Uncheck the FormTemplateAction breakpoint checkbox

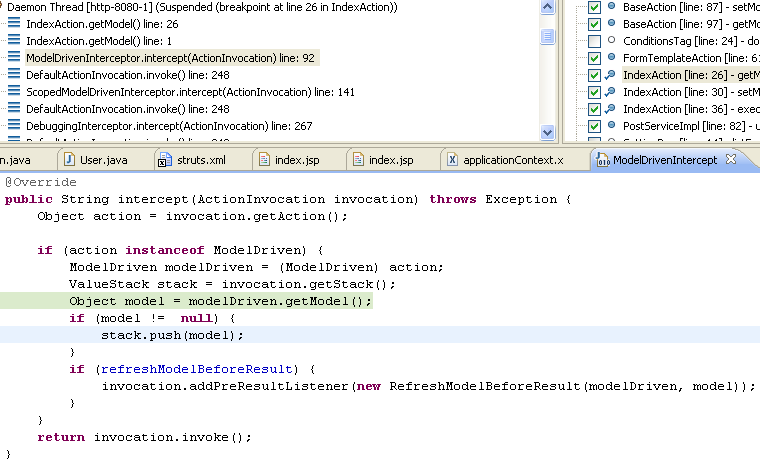pyautogui.click(x=595, y=58)
